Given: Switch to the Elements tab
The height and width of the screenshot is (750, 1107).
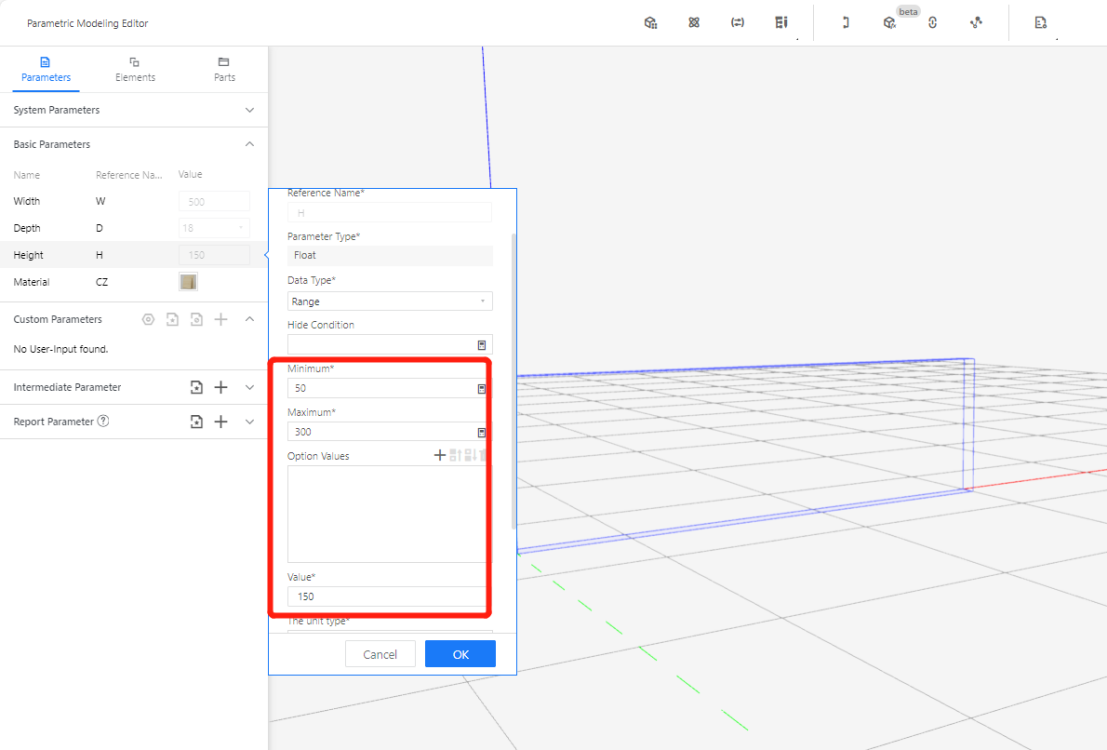Looking at the screenshot, I should [x=135, y=69].
